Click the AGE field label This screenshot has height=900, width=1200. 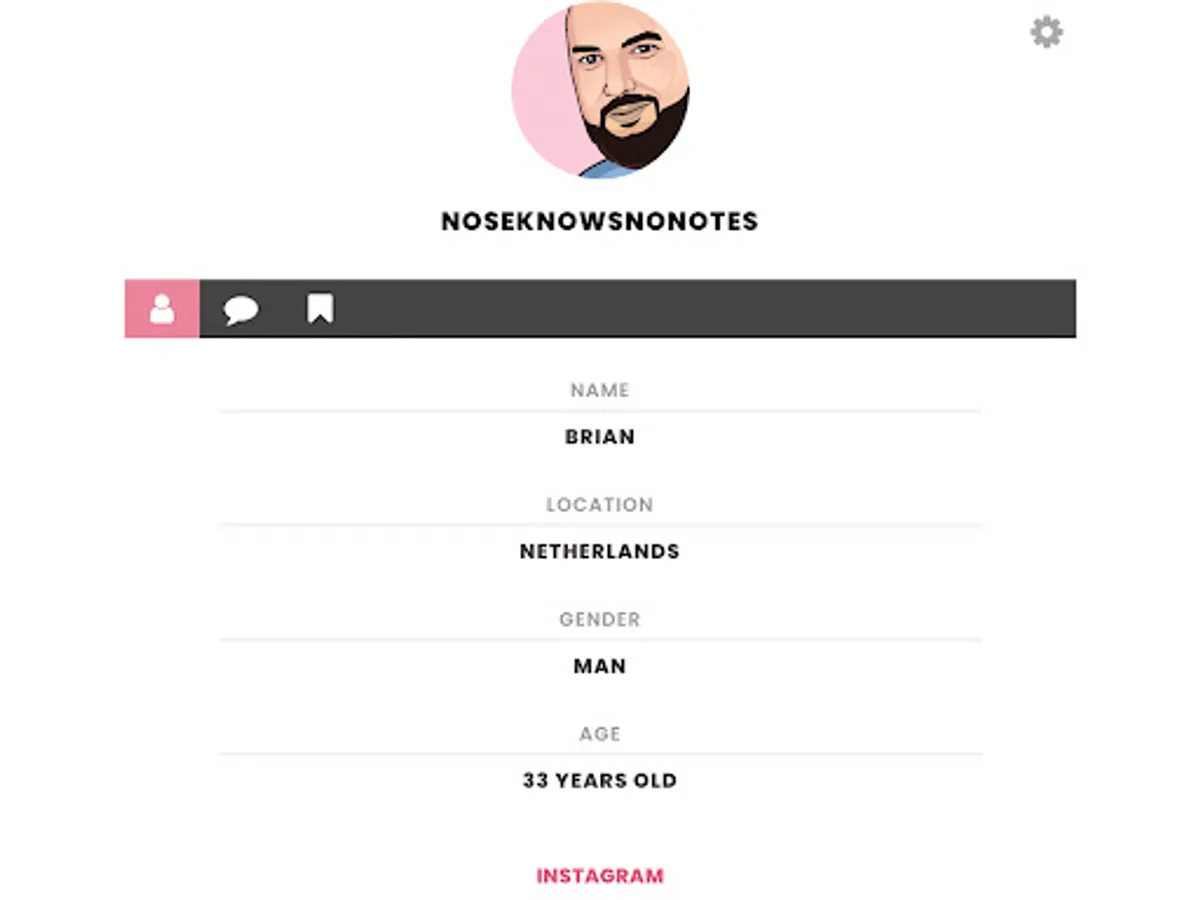pos(600,734)
